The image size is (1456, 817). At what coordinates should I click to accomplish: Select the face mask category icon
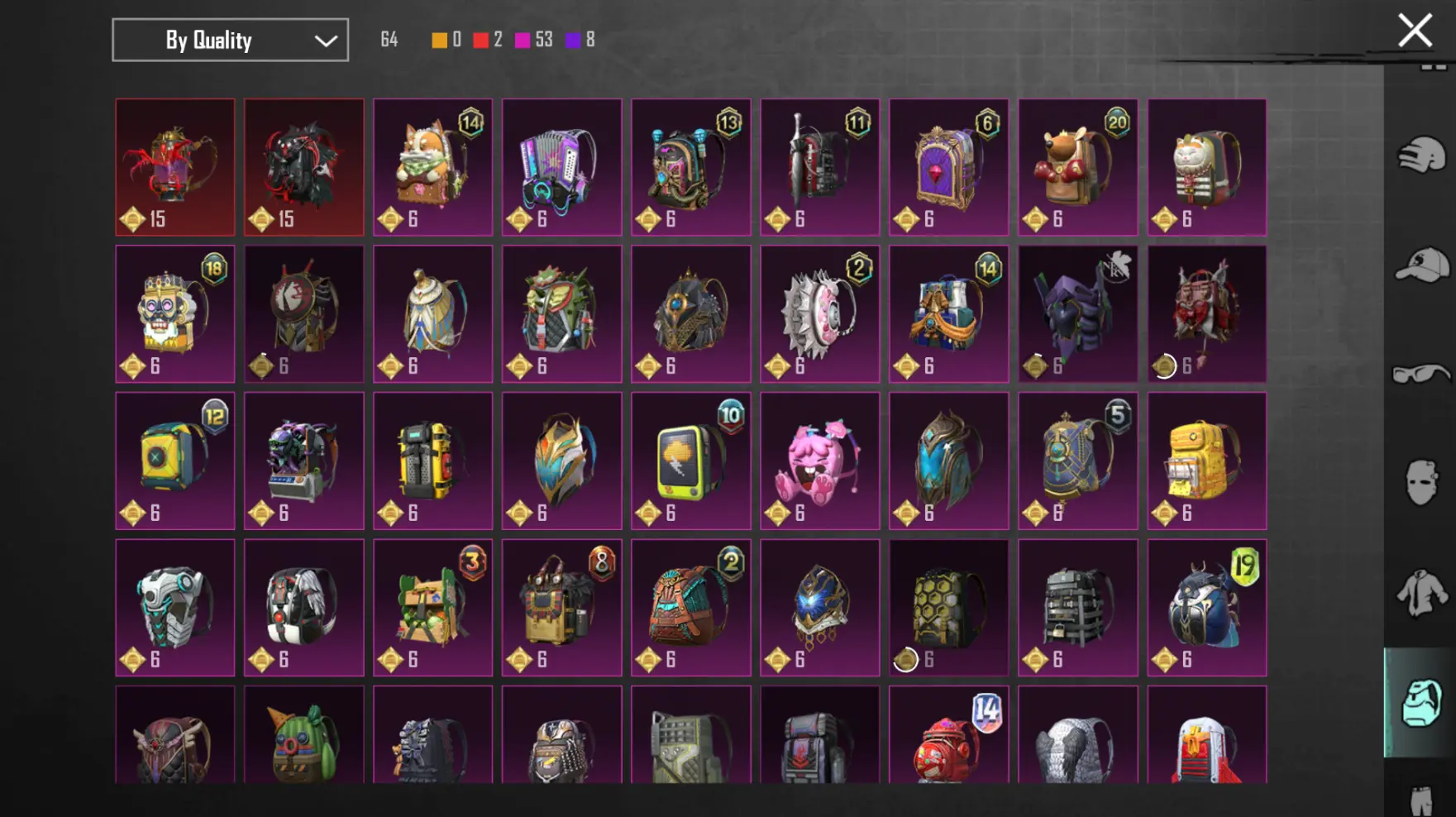(1421, 482)
